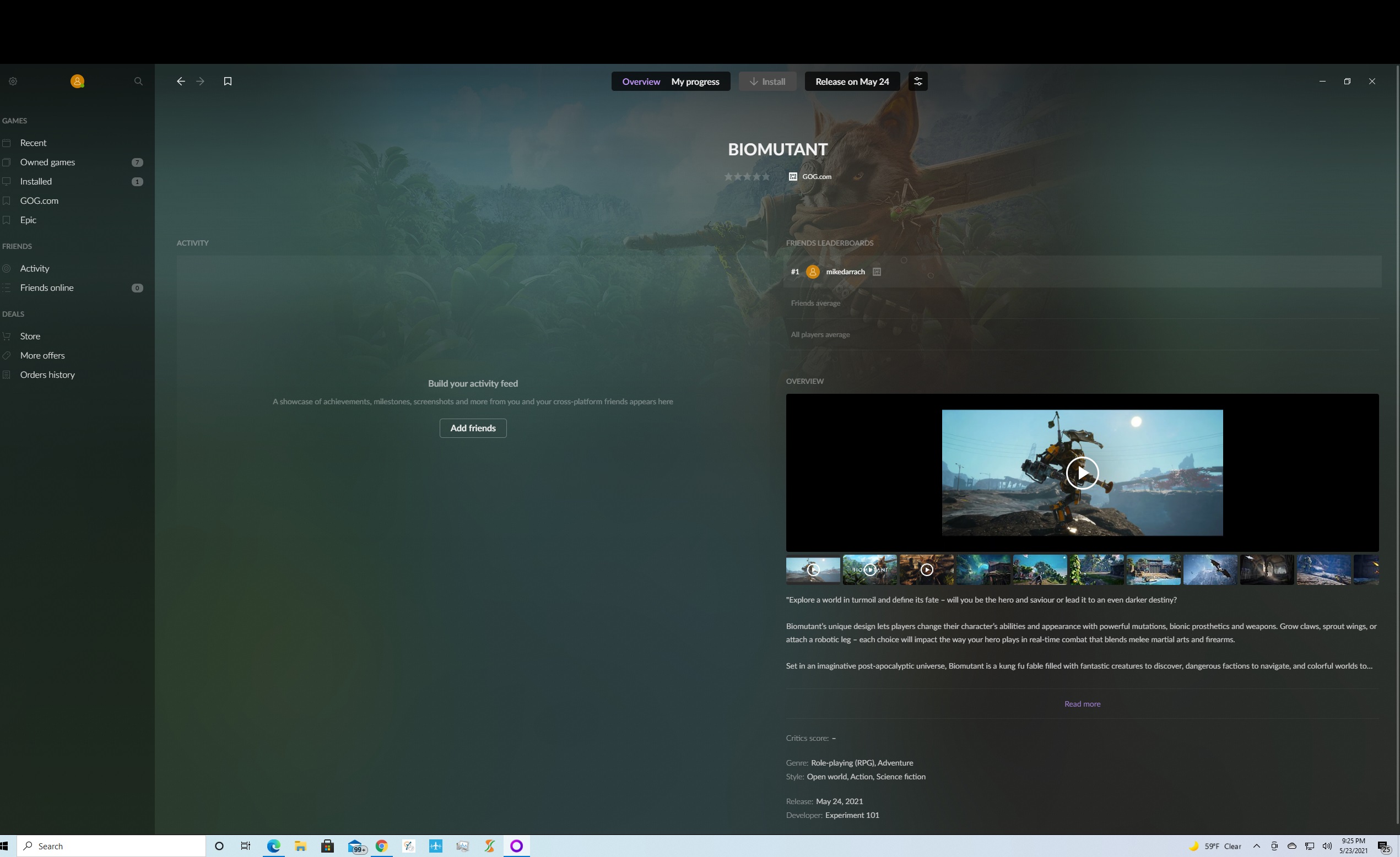Click the mikedarrach leaderboard username
Screen dimensions: 1400x857
(x=845, y=272)
